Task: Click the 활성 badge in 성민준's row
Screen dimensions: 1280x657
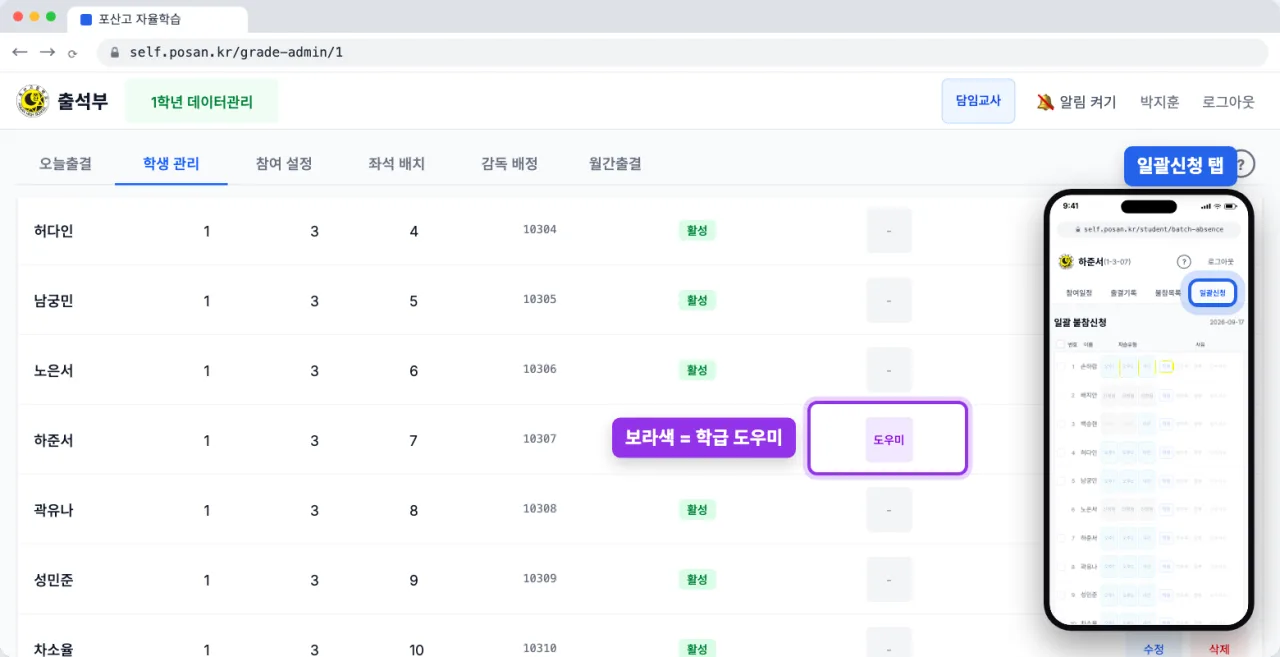Action: (697, 580)
